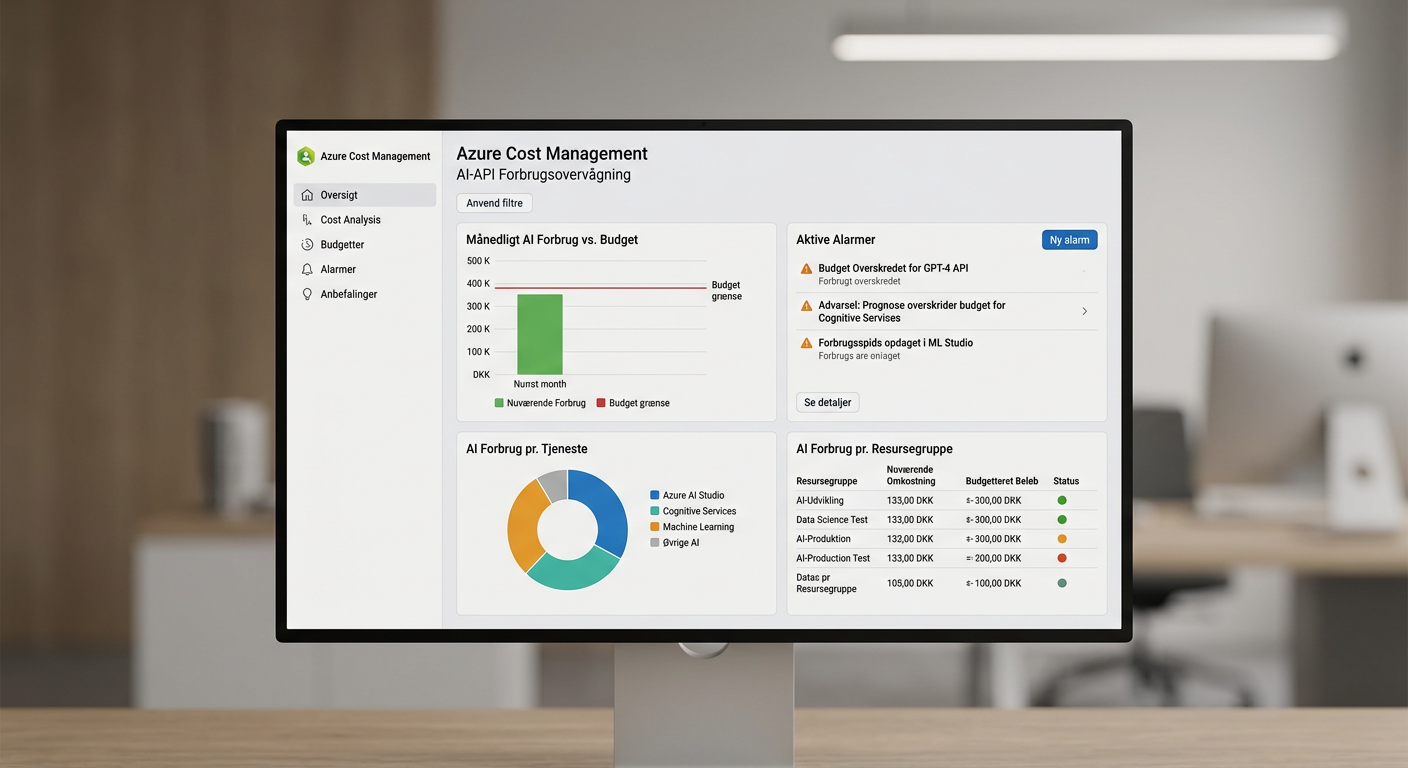
Task: Open the 'Forbrugsspids opdaget i ML Studio' alert
Action: click(947, 349)
